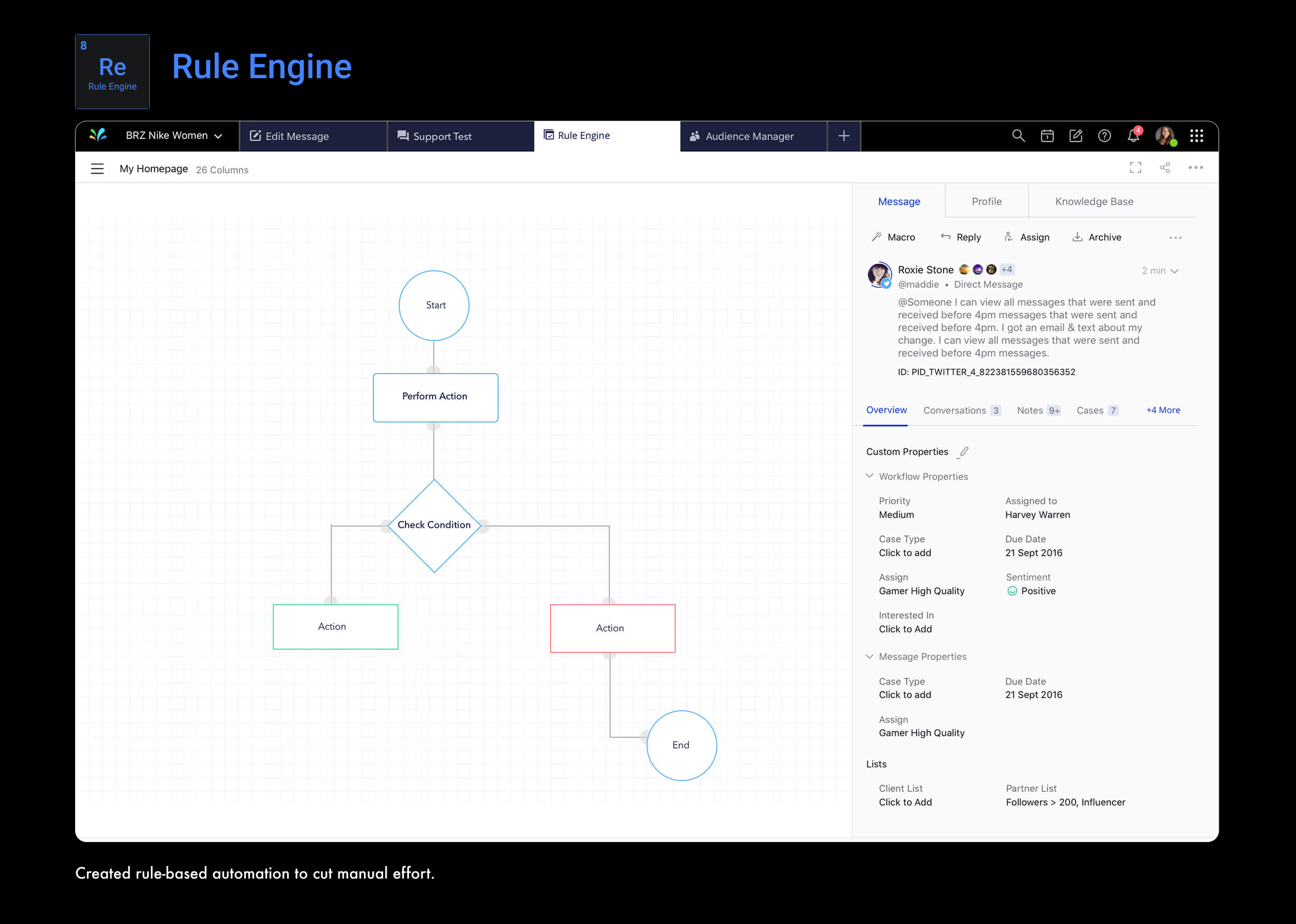Open the search magnifier icon
The height and width of the screenshot is (924, 1296).
tap(1018, 136)
